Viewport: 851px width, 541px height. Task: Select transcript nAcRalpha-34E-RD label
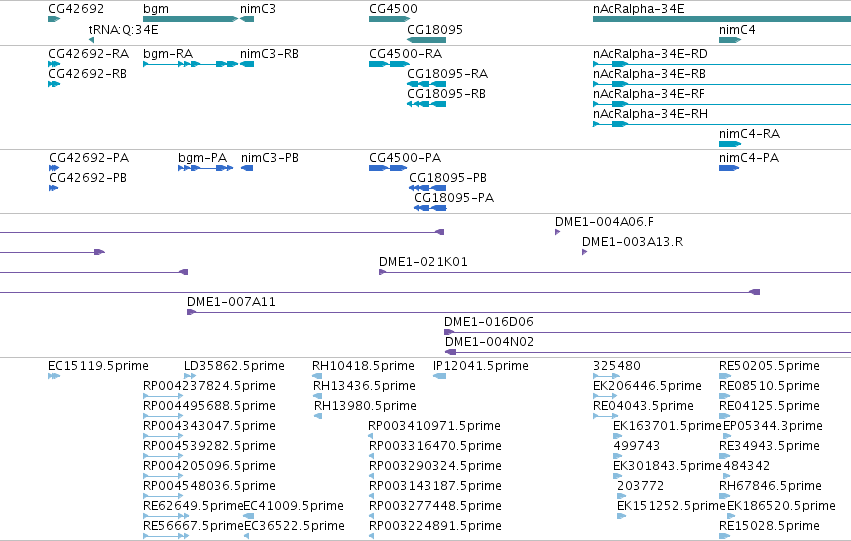coord(650,54)
